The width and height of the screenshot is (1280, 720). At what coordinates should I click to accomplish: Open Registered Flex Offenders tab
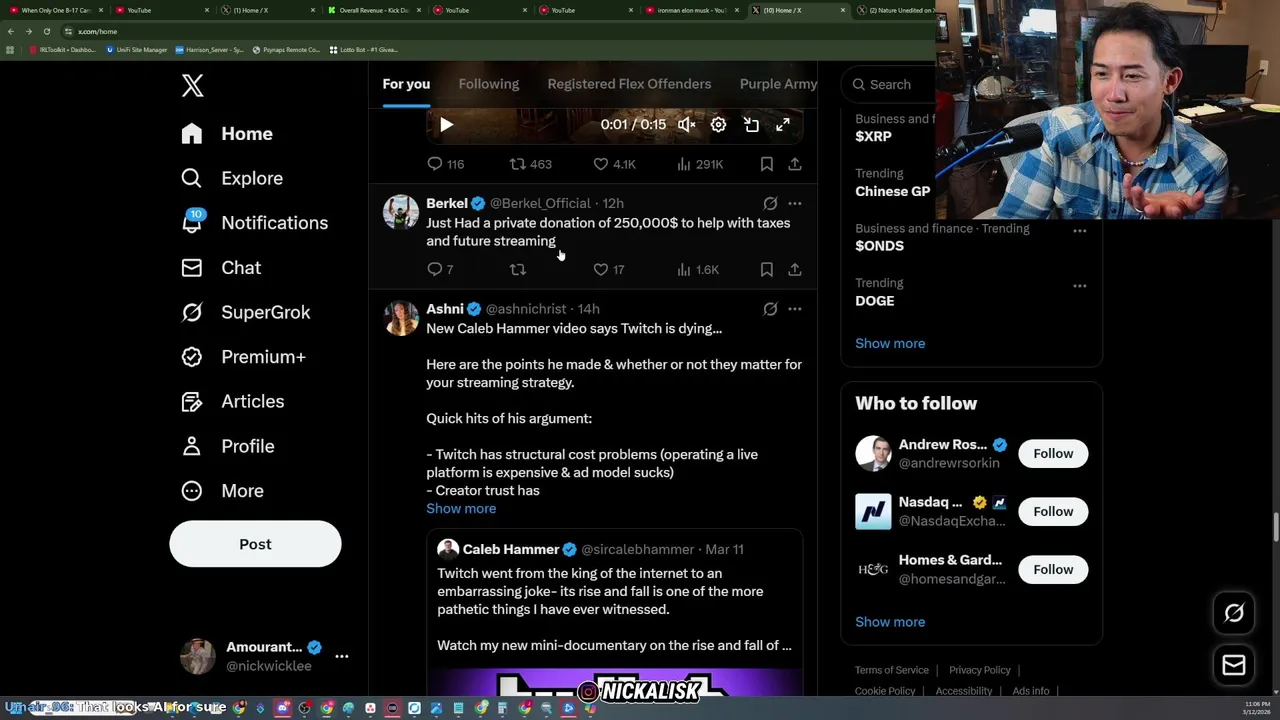pos(629,84)
